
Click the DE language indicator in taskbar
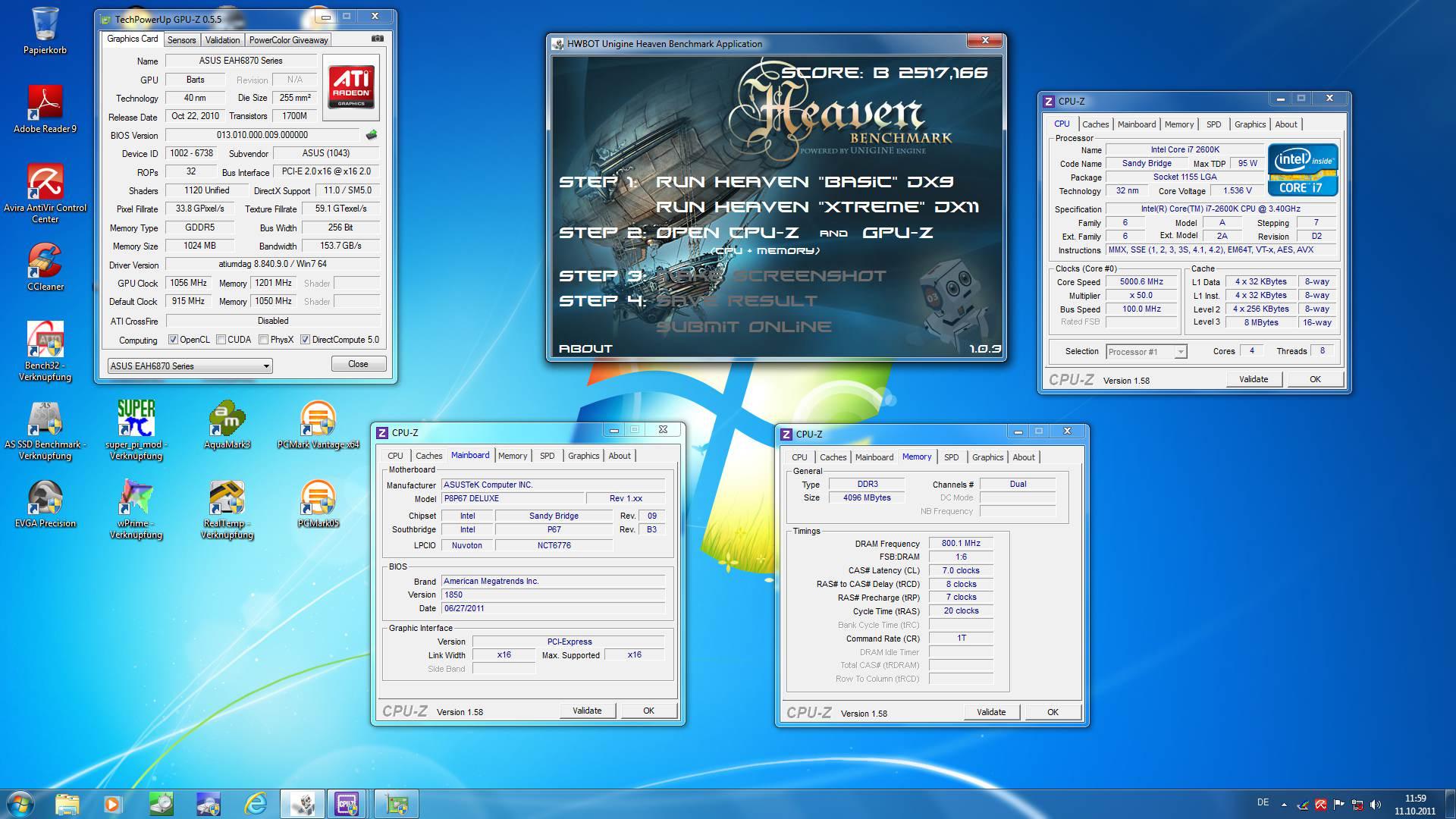[1263, 802]
